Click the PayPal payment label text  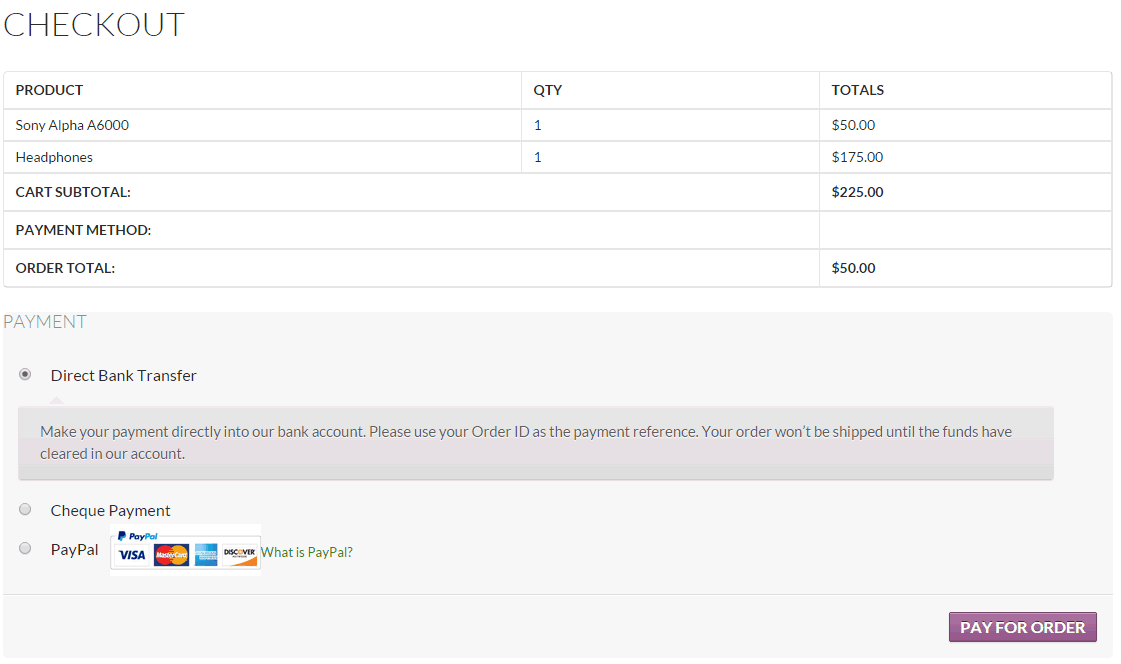click(75, 550)
